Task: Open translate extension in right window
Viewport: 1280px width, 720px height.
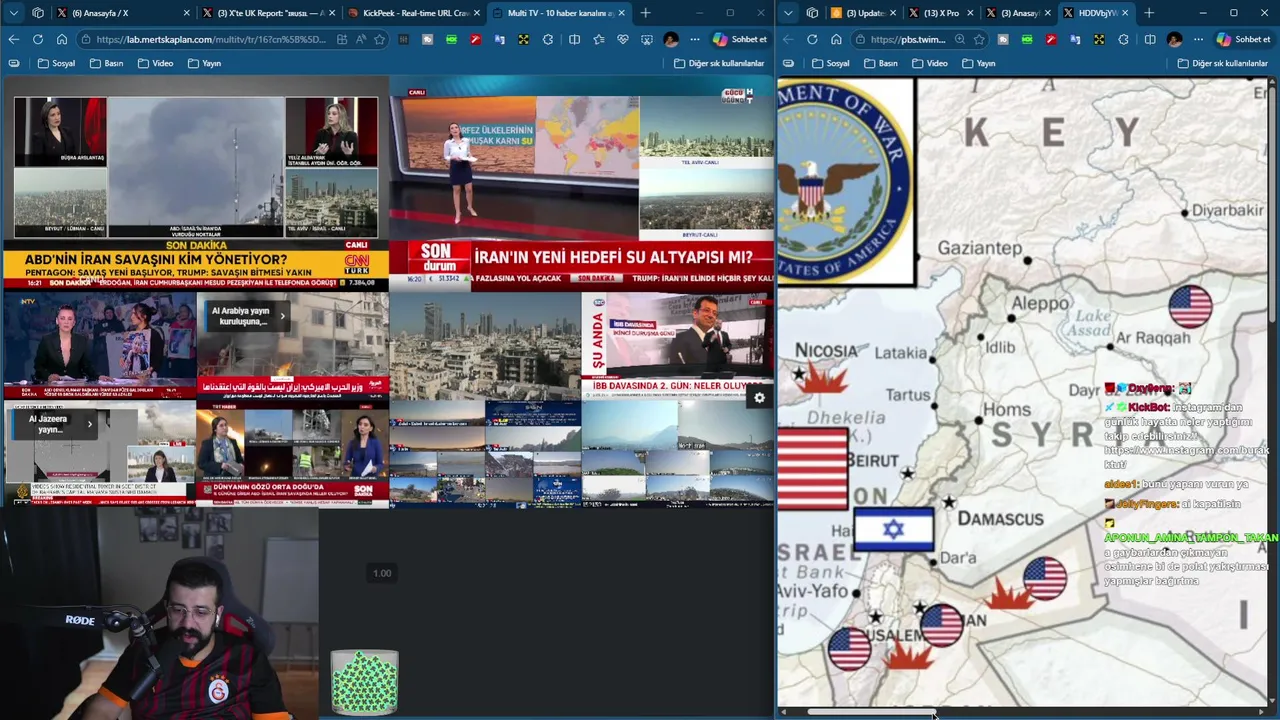Action: pos(1075,39)
